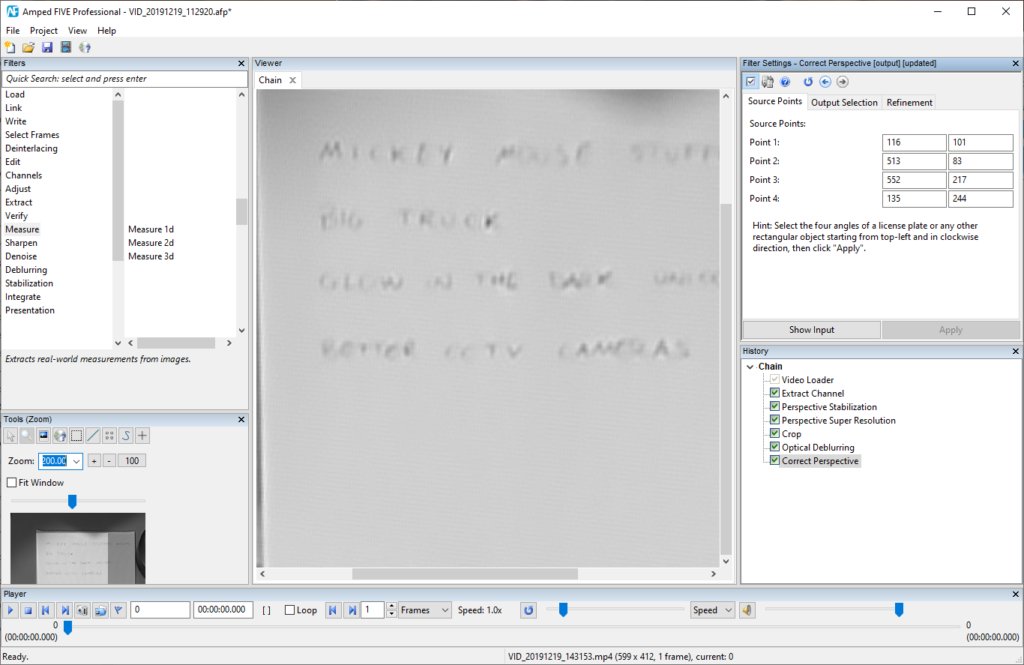
Task: Uncheck Perspective Super Resolution filter
Action: (x=775, y=420)
